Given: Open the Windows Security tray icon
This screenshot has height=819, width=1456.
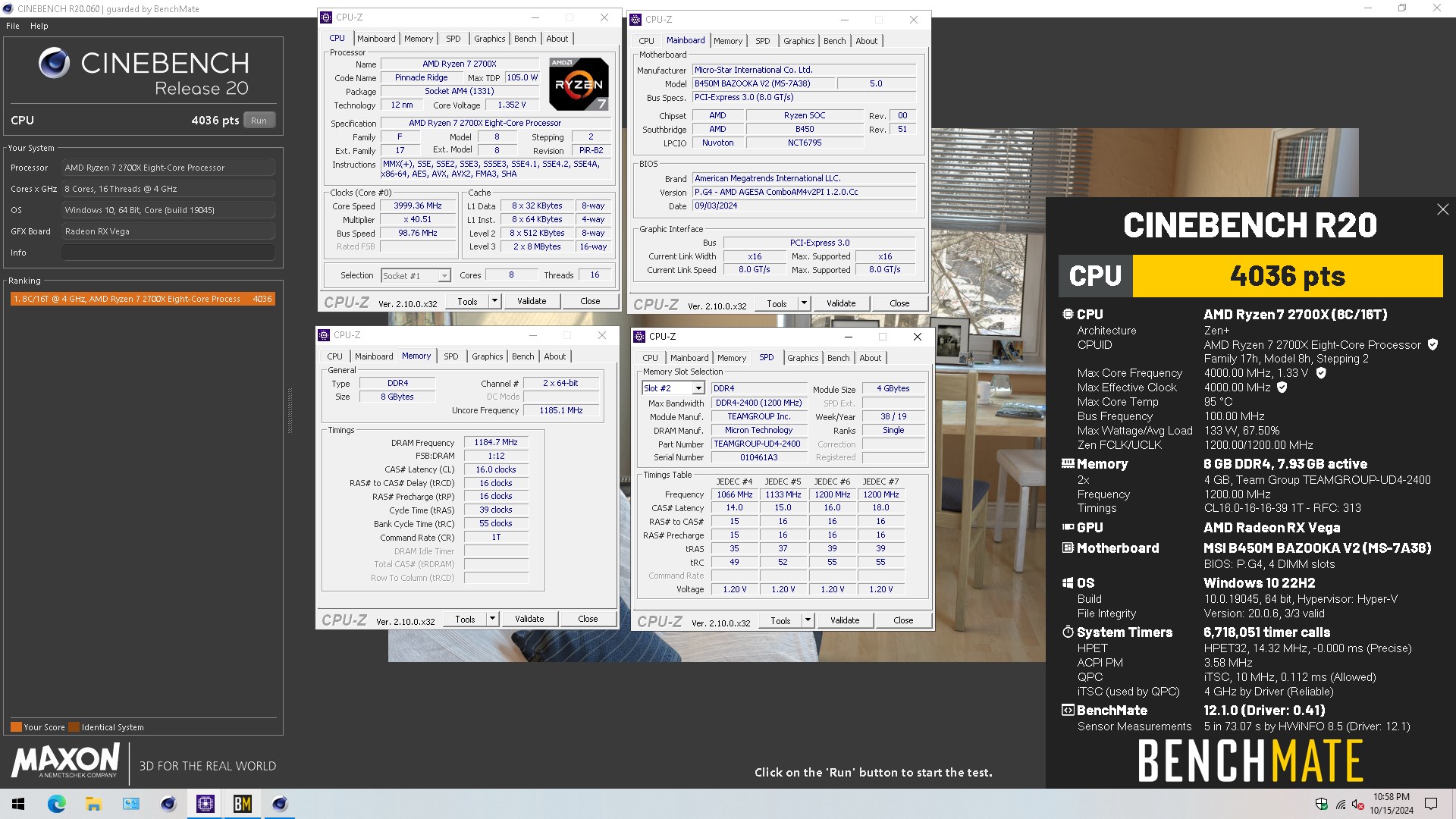Looking at the screenshot, I should coord(1321,804).
